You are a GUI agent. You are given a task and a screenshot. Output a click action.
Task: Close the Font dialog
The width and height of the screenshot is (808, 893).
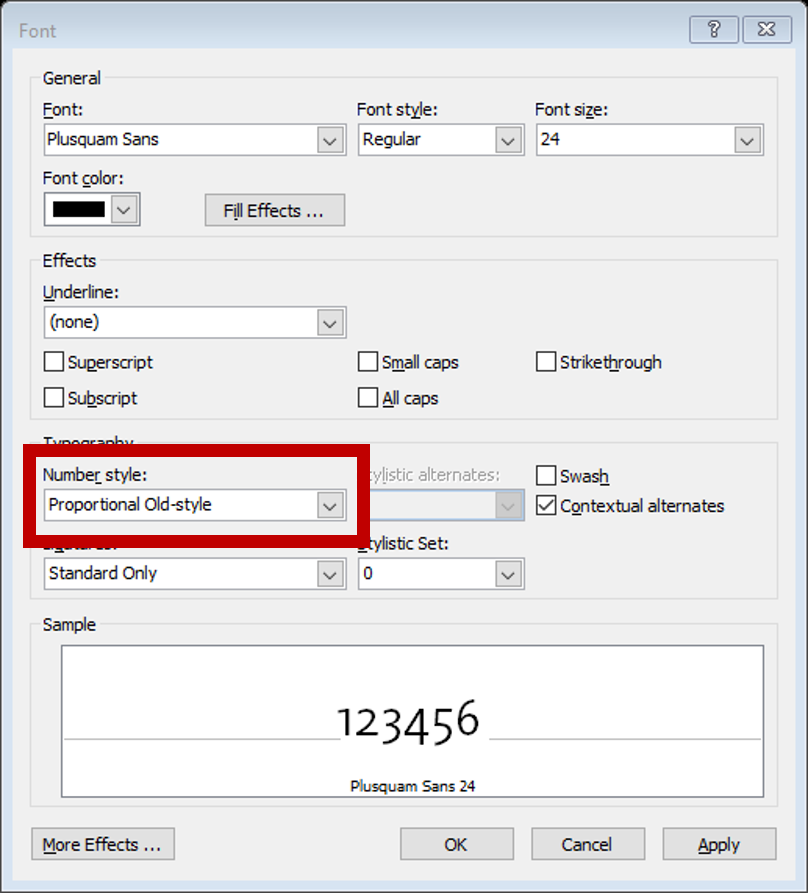point(766,29)
